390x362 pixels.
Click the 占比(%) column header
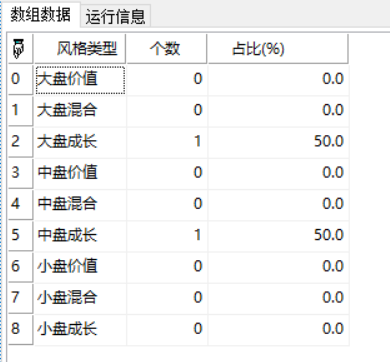click(278, 49)
